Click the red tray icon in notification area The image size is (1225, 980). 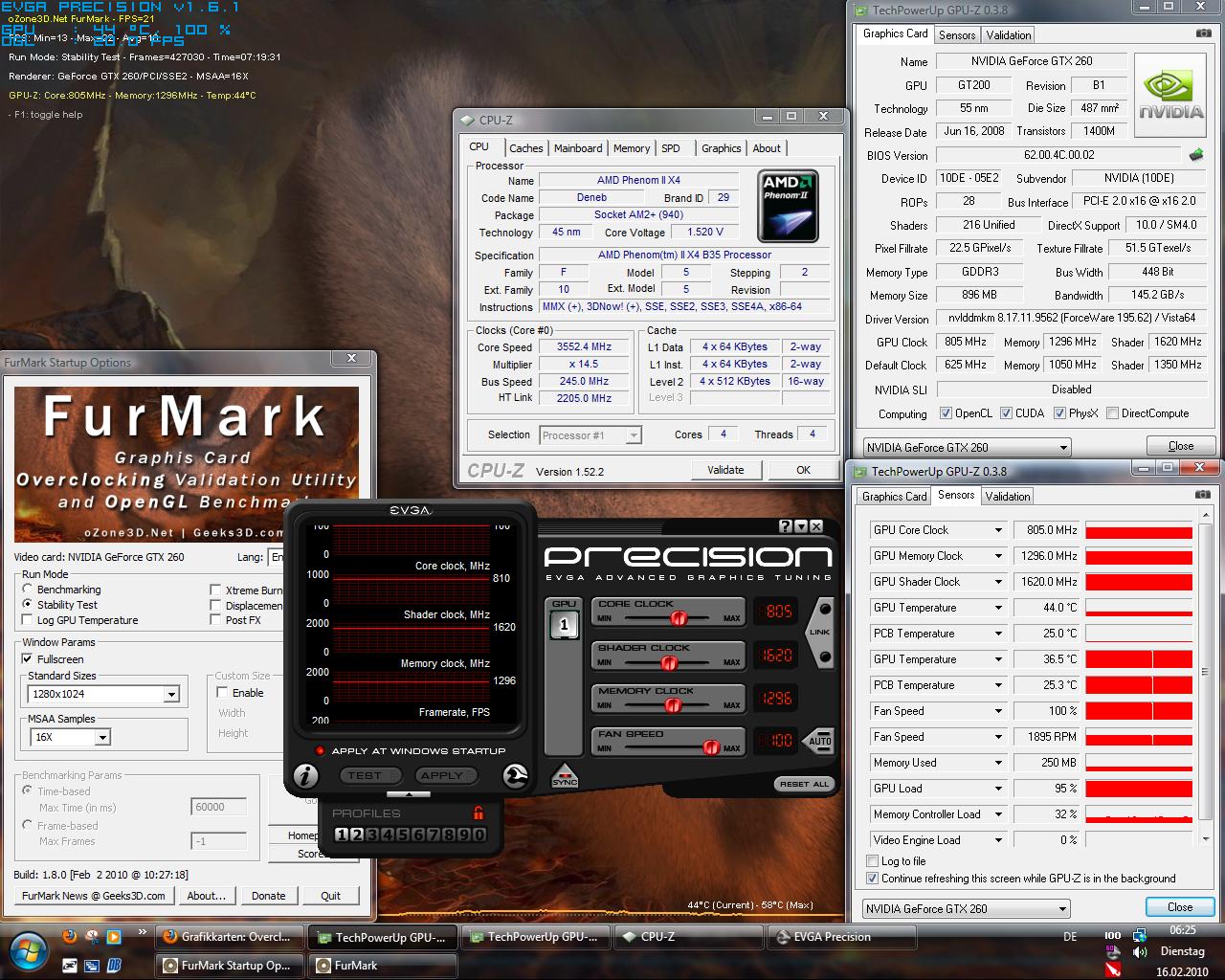click(x=1113, y=969)
